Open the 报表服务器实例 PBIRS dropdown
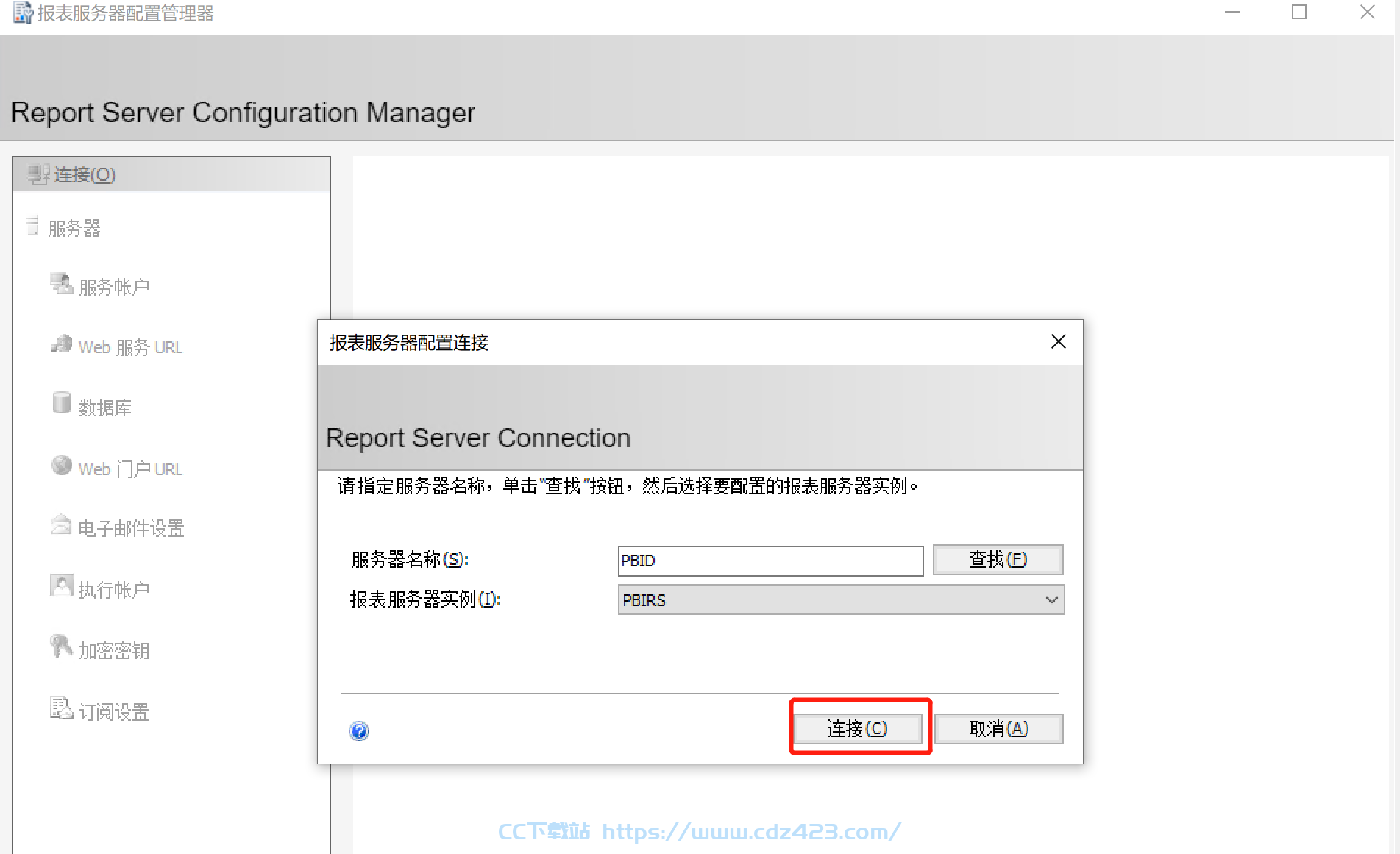The height and width of the screenshot is (854, 1400). coord(841,599)
